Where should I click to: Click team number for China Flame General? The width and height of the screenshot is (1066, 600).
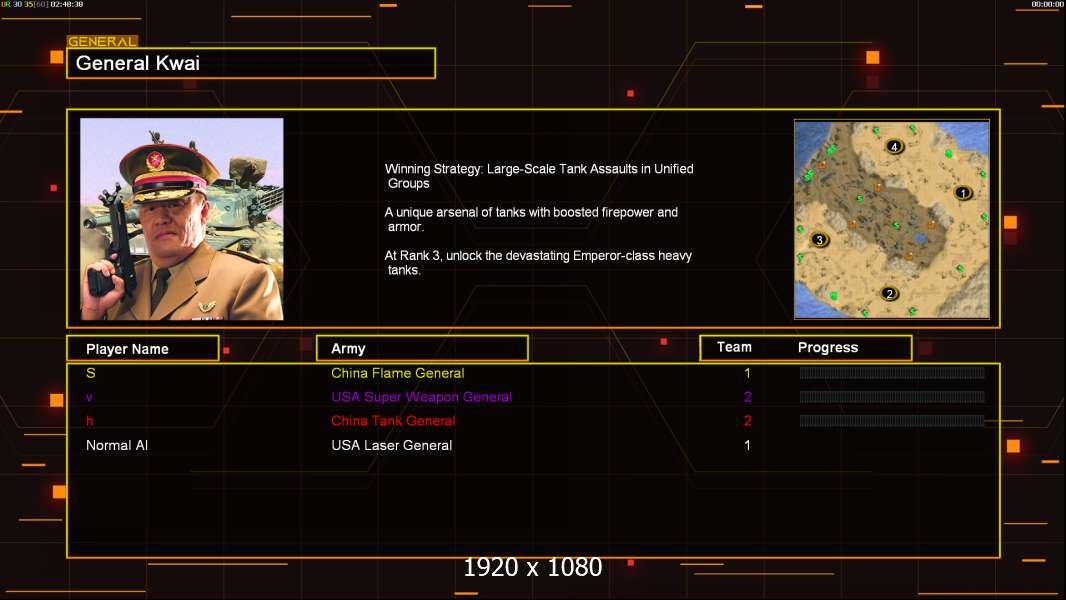[747, 373]
